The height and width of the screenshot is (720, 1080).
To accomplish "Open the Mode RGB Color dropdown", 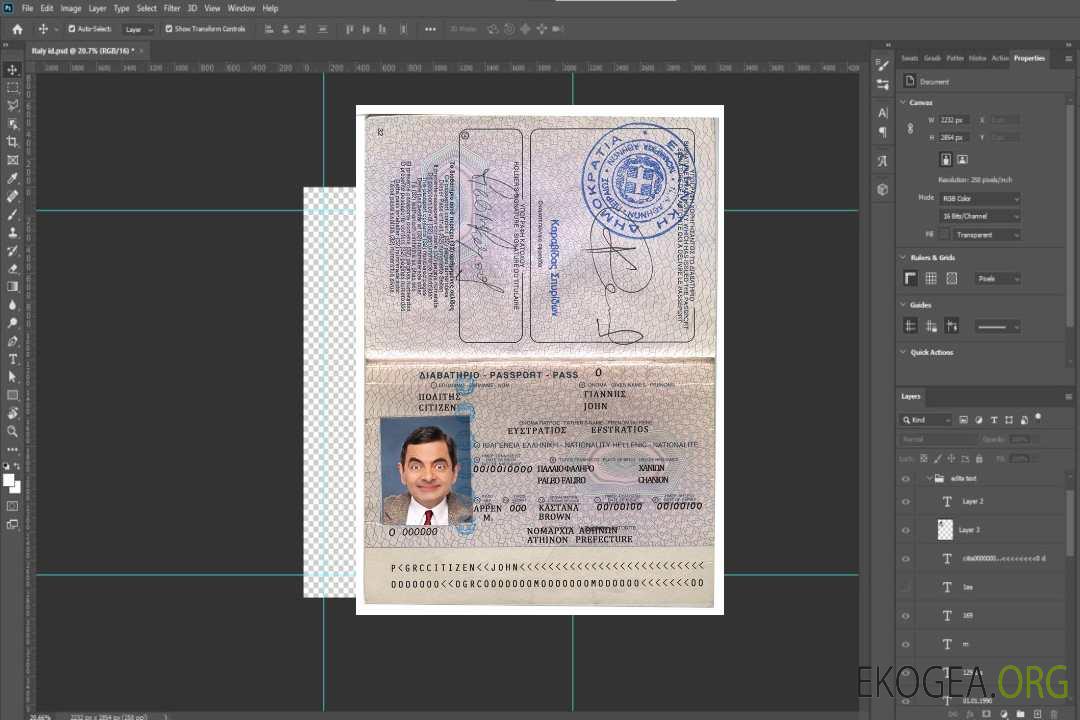I will pyautogui.click(x=980, y=198).
